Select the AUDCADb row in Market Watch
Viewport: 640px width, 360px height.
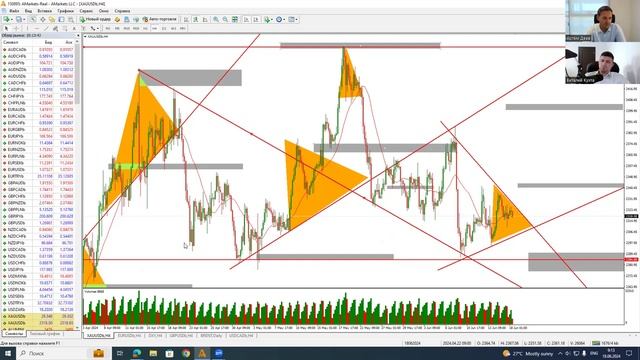(38, 49)
